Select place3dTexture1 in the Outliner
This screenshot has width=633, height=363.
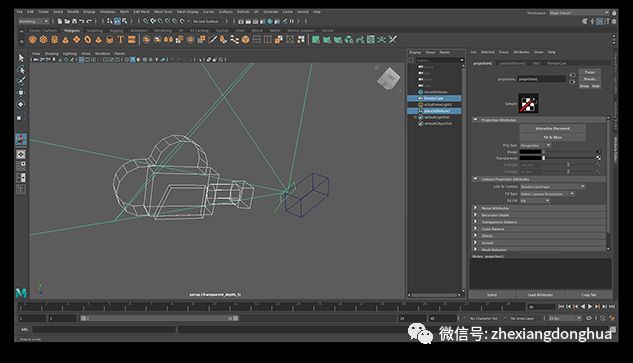point(434,111)
